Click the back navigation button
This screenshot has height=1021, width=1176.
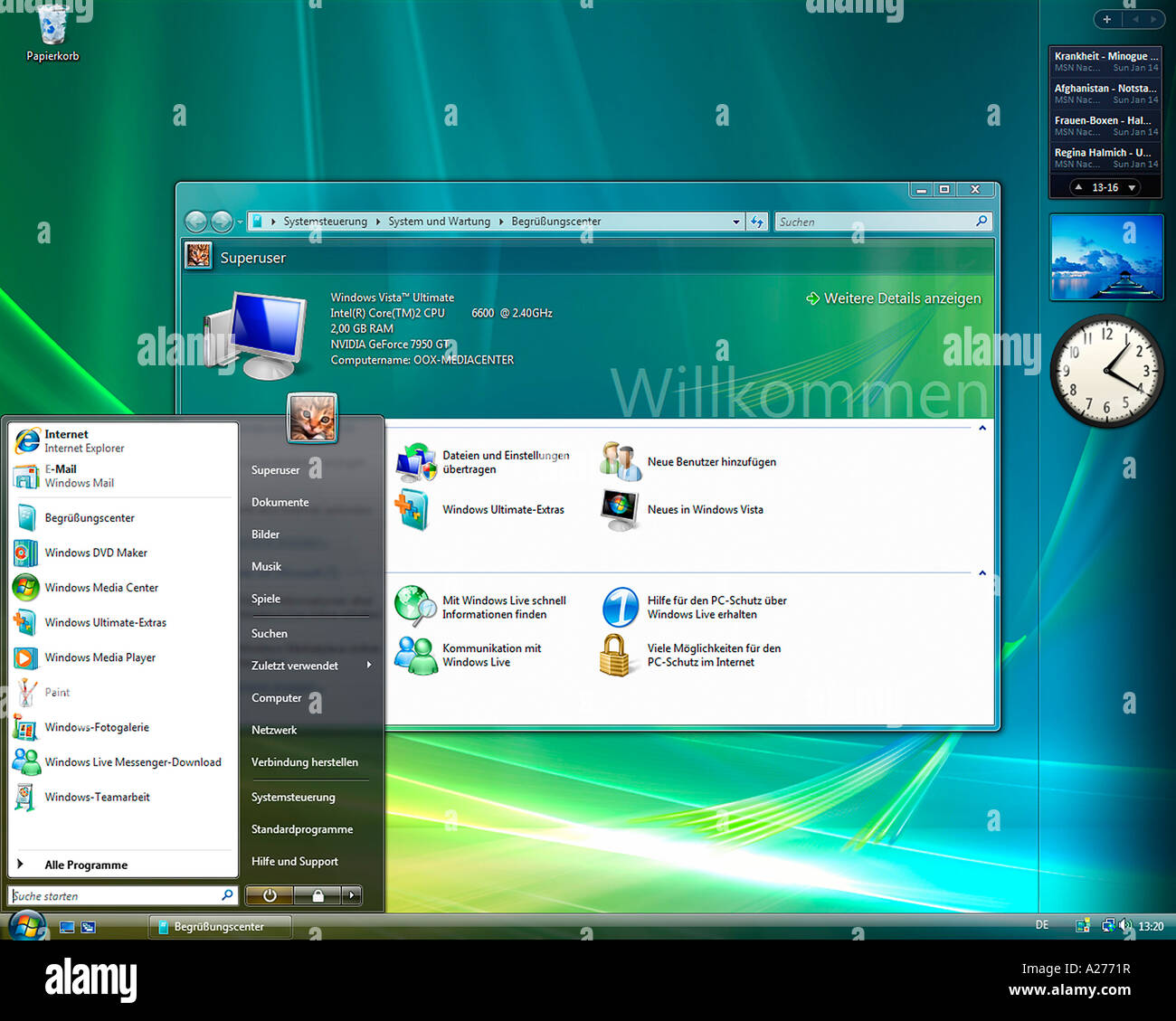pyautogui.click(x=195, y=222)
